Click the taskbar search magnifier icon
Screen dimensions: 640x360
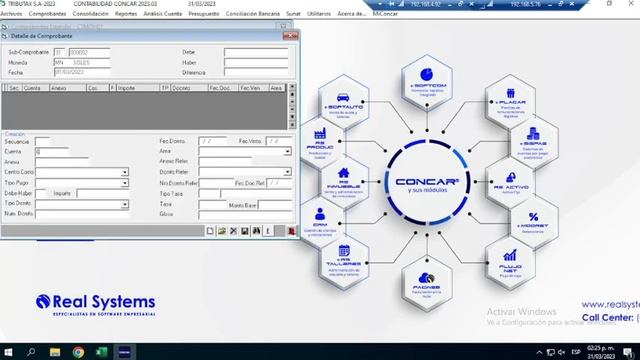pyautogui.click(x=31, y=352)
